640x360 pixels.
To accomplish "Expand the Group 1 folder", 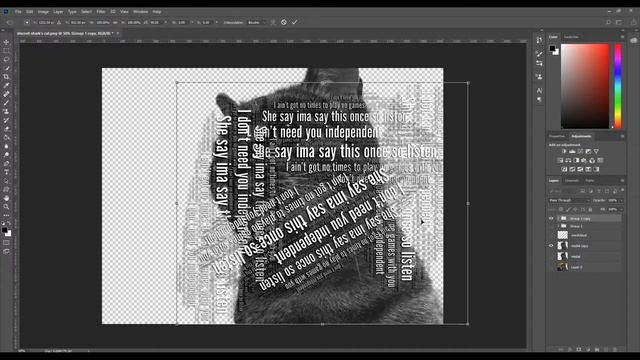I will tap(558, 226).
